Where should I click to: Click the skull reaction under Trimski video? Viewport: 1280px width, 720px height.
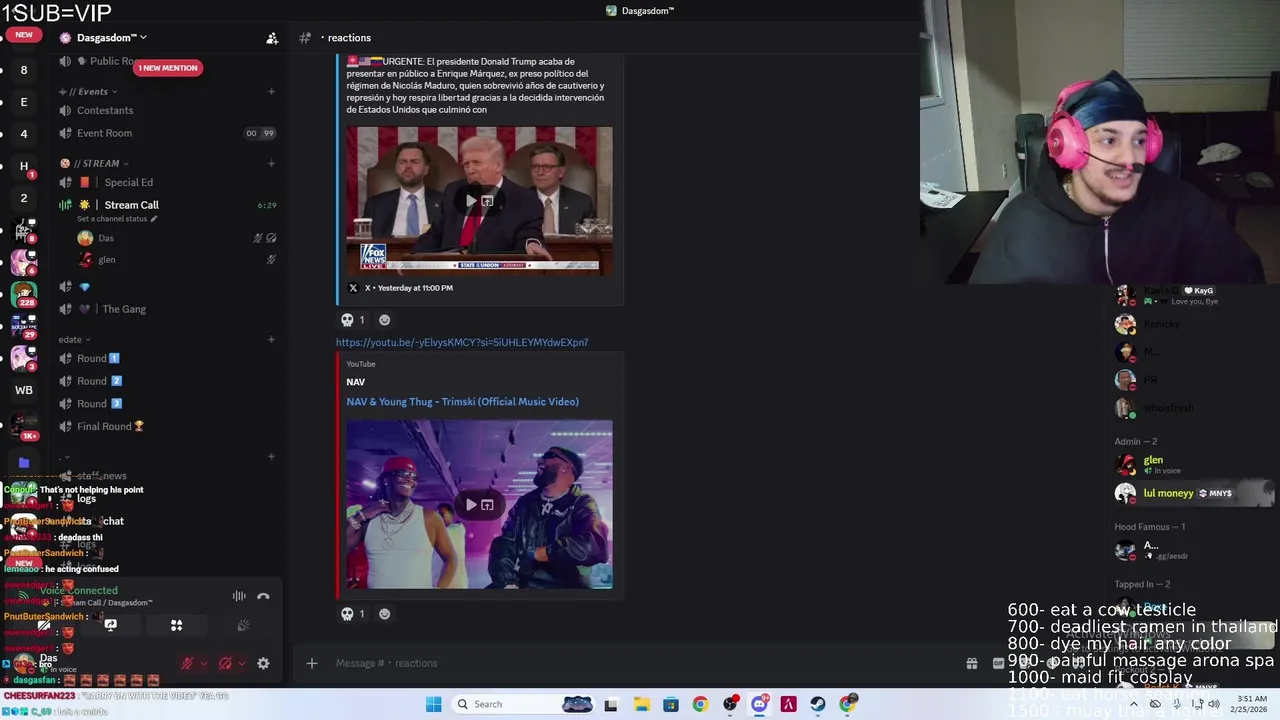tap(353, 614)
